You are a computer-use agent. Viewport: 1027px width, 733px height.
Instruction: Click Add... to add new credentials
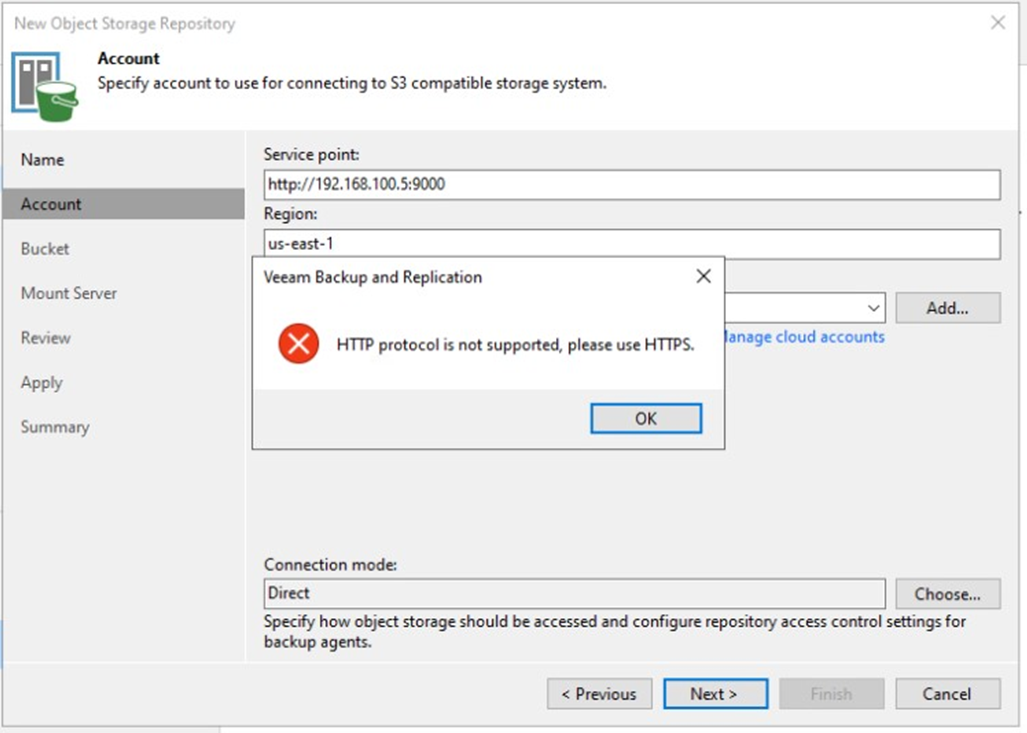948,308
